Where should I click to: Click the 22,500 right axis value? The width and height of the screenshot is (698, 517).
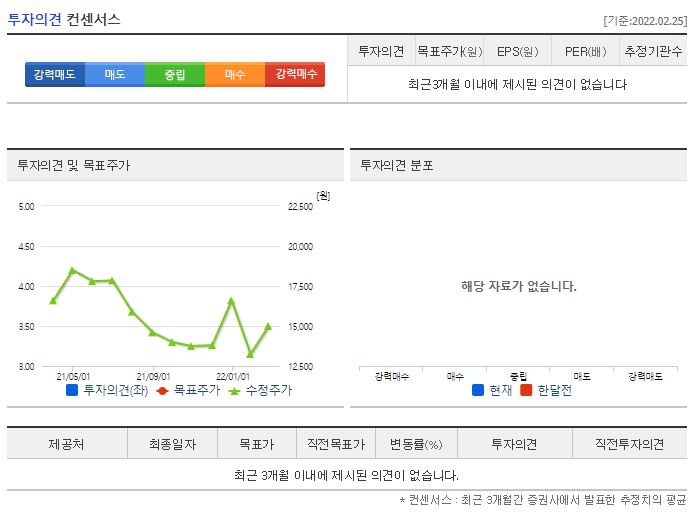tap(300, 207)
